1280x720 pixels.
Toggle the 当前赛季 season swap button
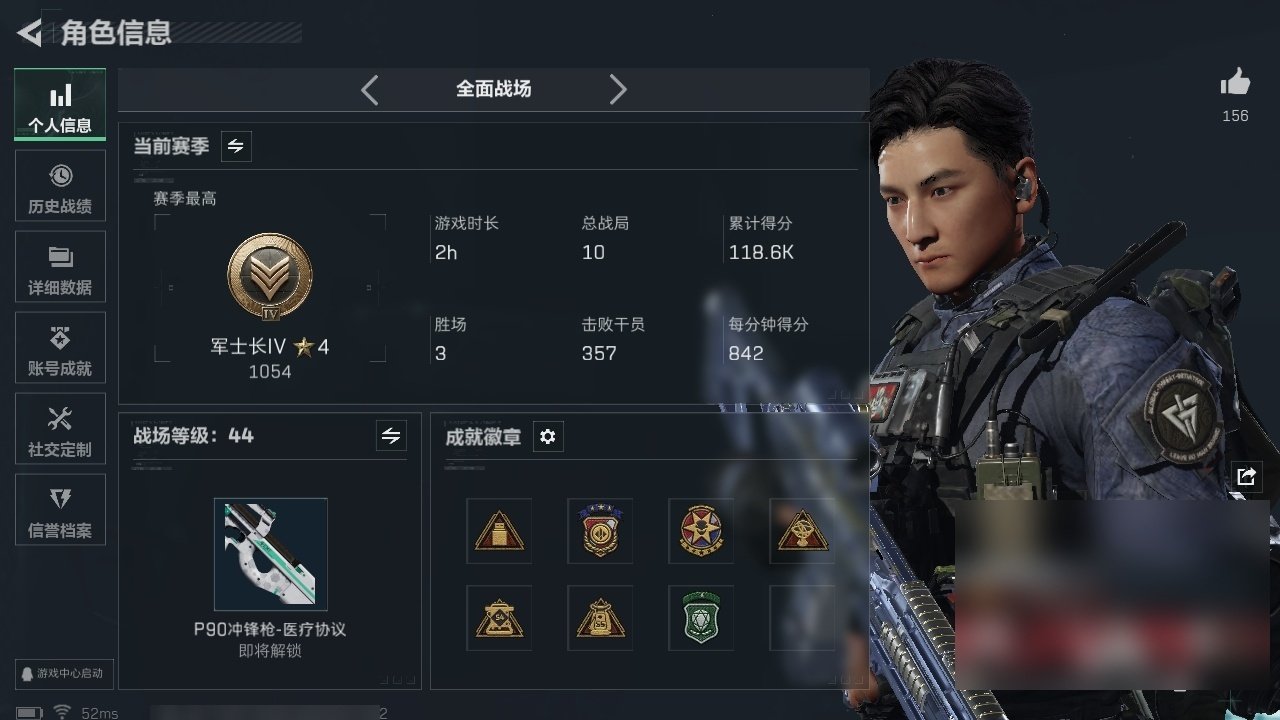pyautogui.click(x=236, y=146)
